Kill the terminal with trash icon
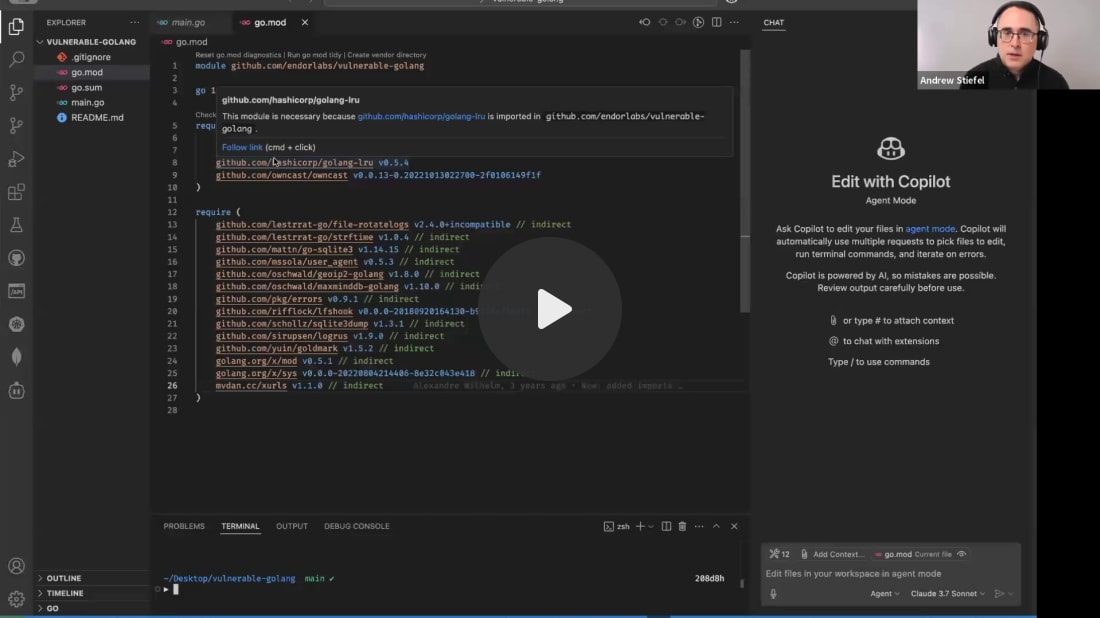 (682, 526)
